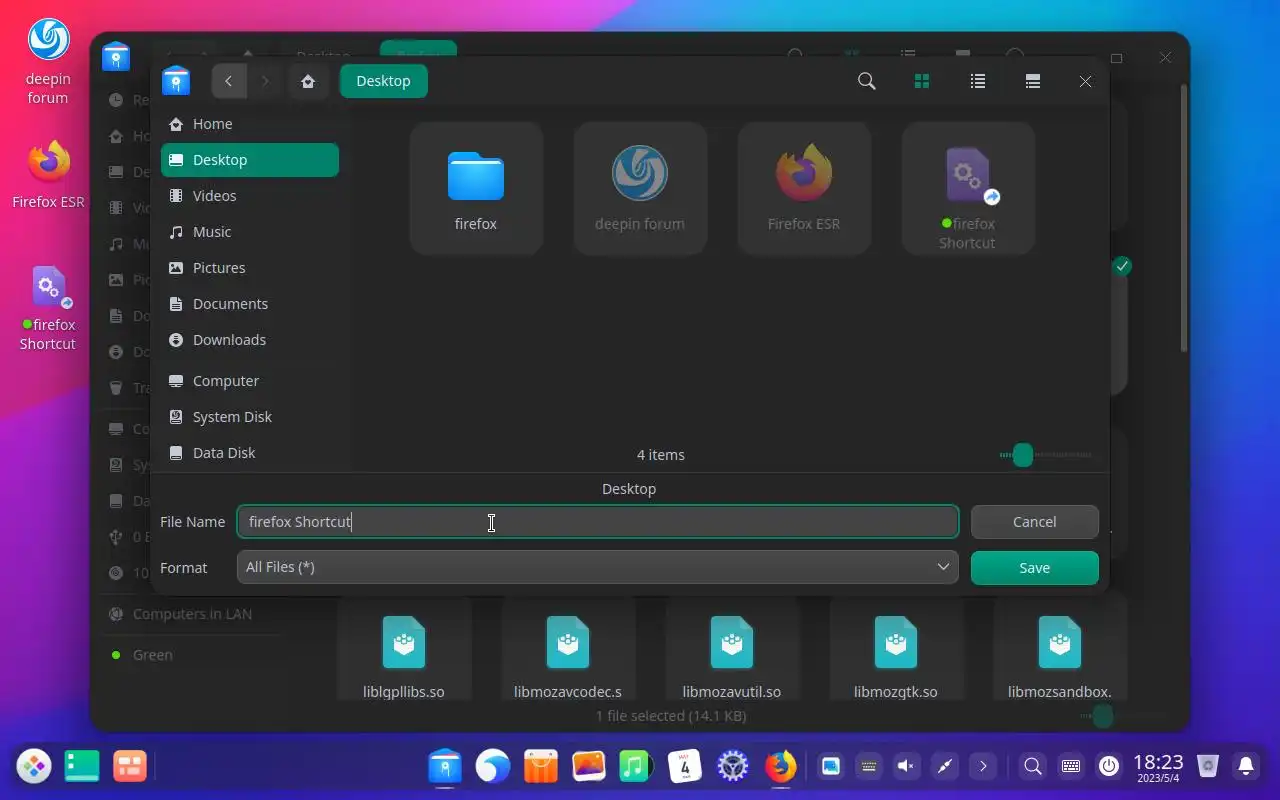Select the Firefox ESR file in dialog

point(804,188)
